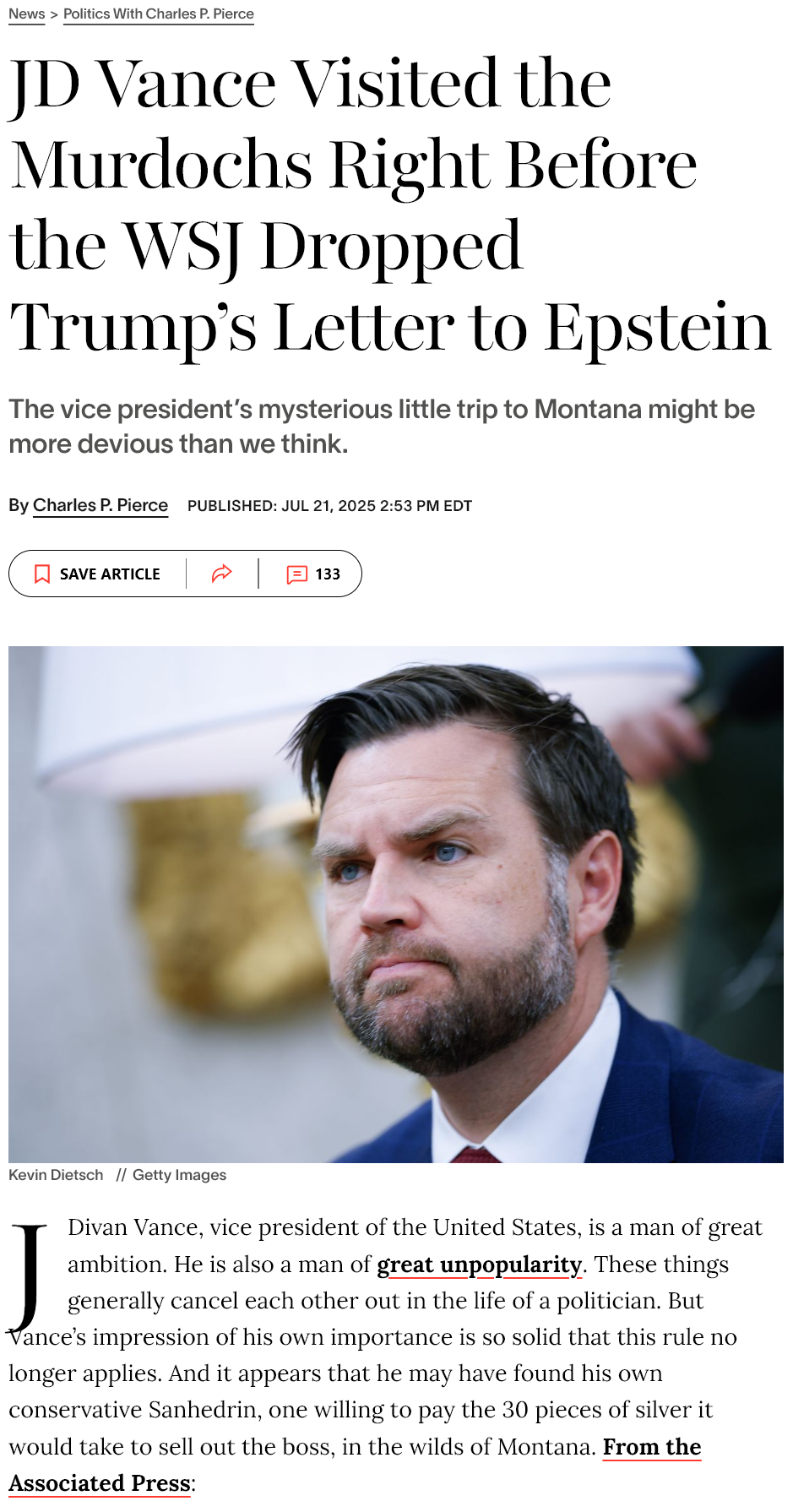Click the breadcrumb separator arrow after News
This screenshot has width=793, height=1512.
(54, 14)
